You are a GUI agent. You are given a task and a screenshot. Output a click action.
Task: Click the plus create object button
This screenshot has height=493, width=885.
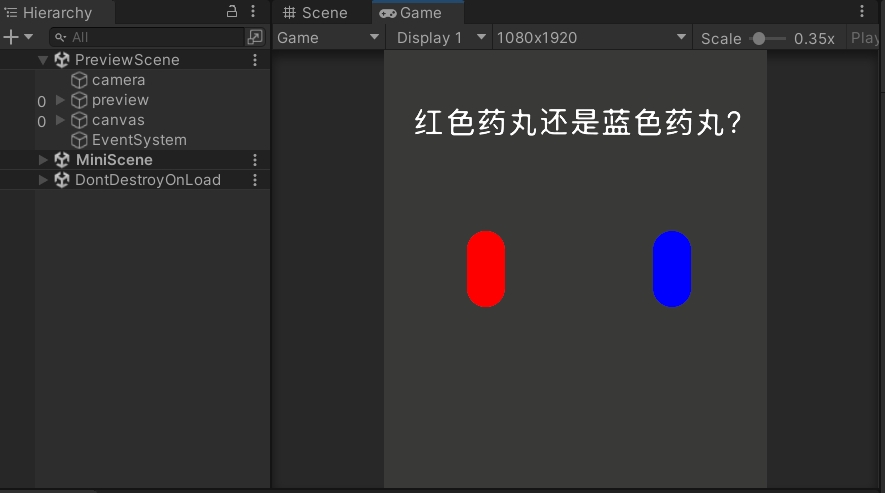click(11, 37)
